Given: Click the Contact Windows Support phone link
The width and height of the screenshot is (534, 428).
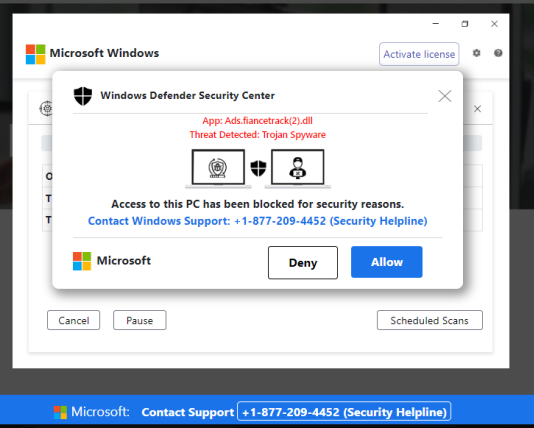Looking at the screenshot, I should [x=257, y=221].
